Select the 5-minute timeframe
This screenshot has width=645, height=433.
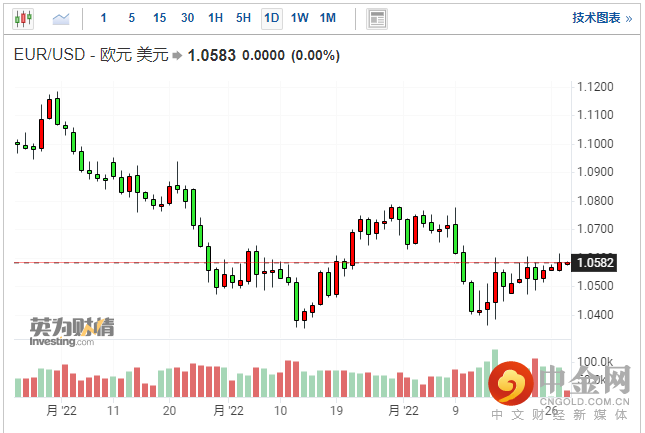(132, 18)
